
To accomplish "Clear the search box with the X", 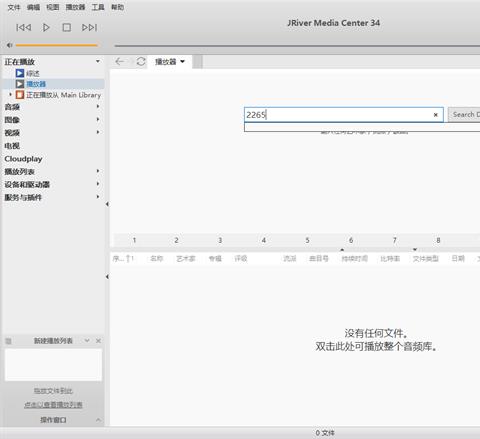I will 436,115.
